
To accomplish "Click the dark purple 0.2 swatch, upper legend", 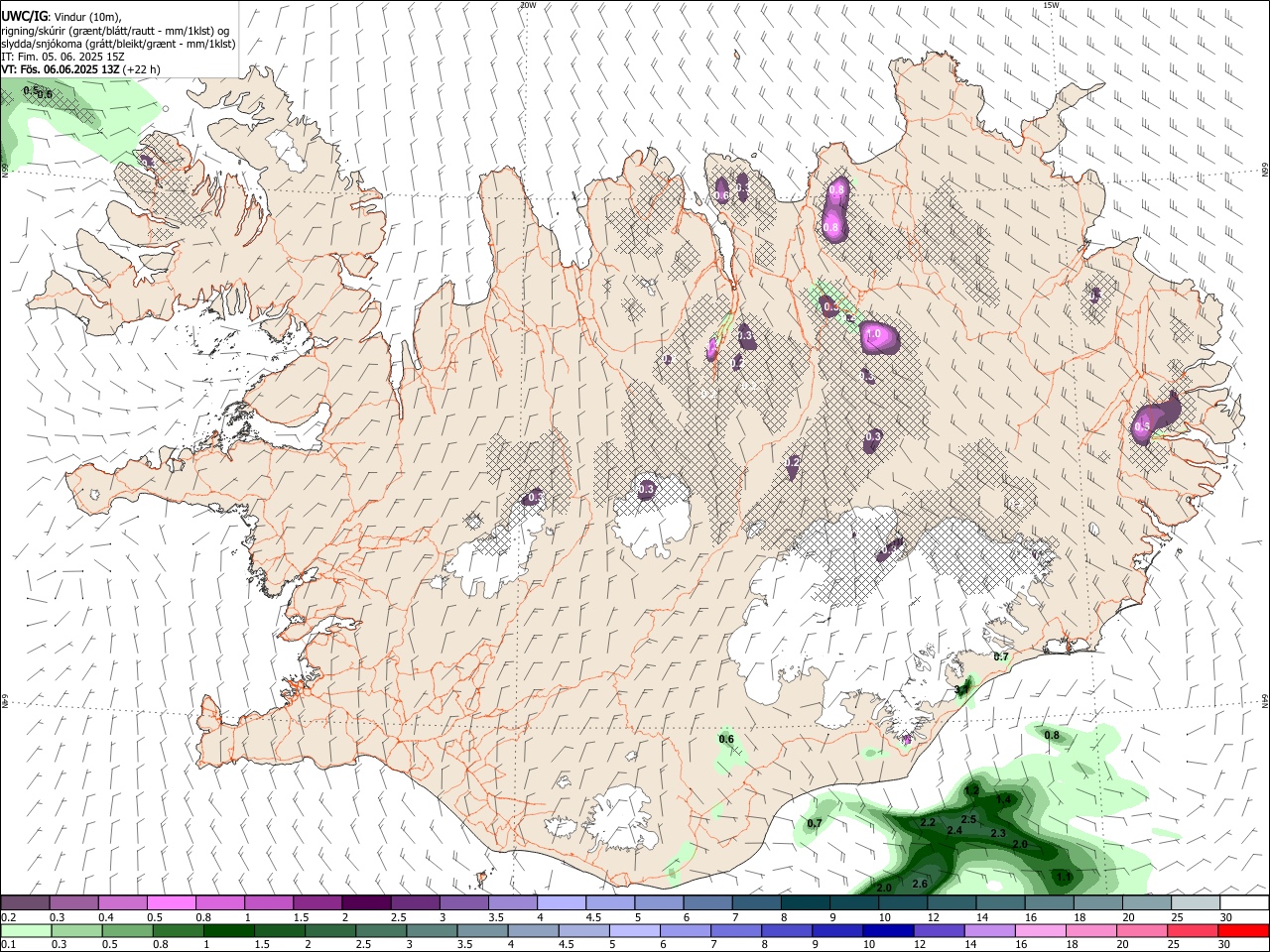I will click(x=25, y=903).
